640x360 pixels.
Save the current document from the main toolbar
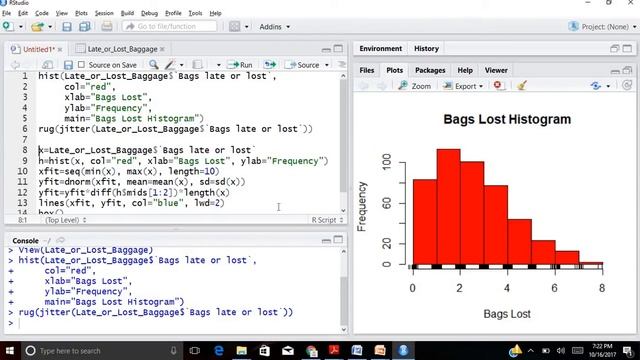click(67, 27)
